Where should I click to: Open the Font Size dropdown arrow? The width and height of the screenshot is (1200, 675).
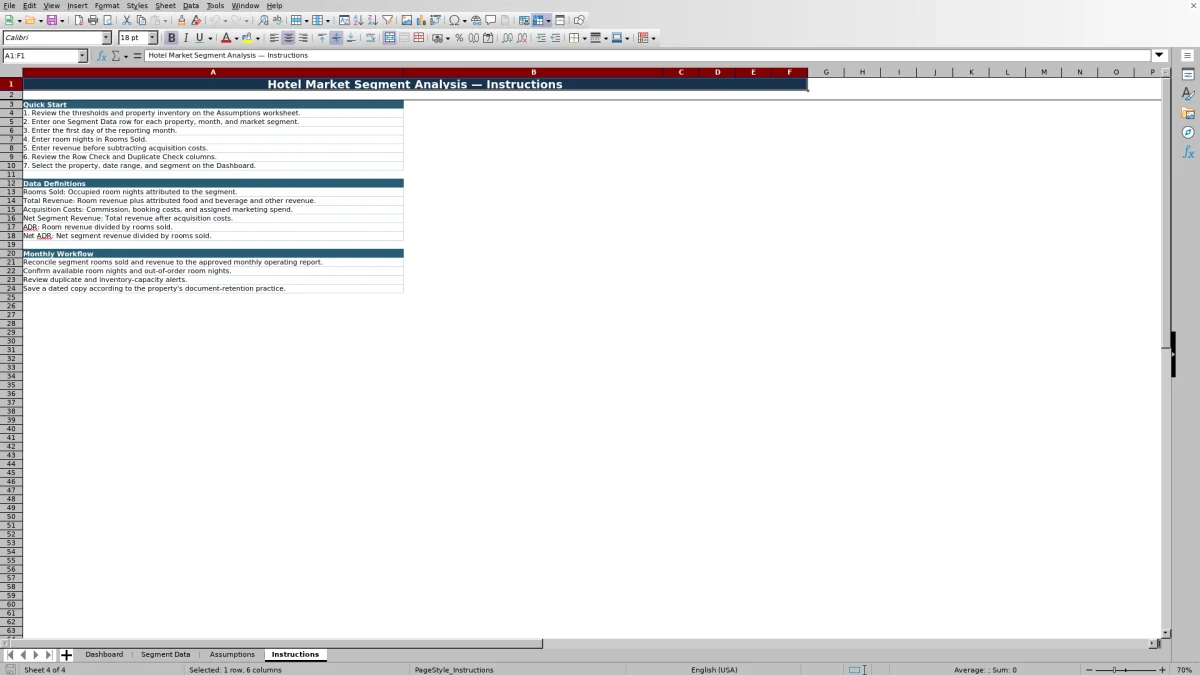pyautogui.click(x=153, y=38)
